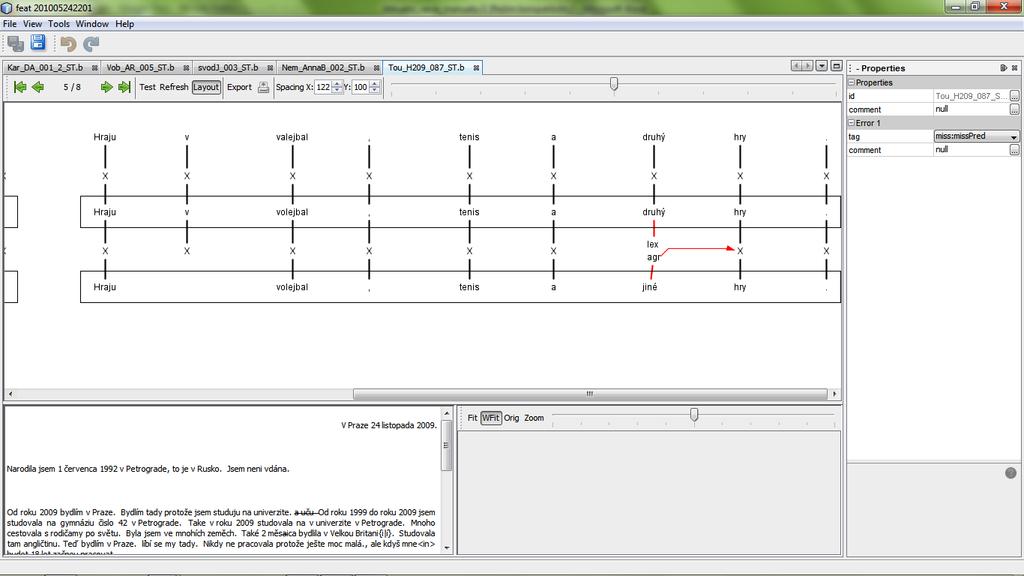
Task: Save with the floppy disk icon
Action: click(x=39, y=43)
